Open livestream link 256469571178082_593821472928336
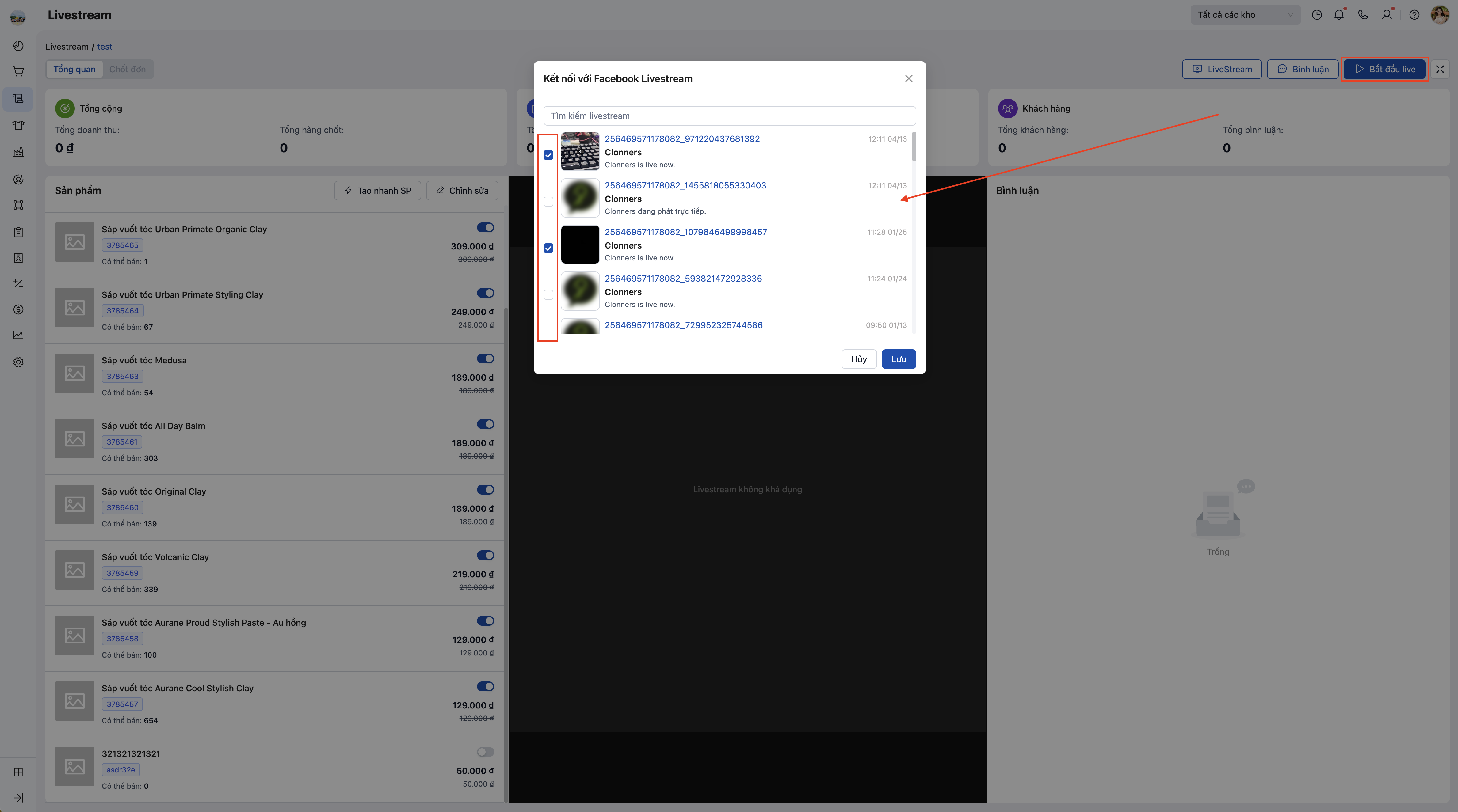The image size is (1458, 812). point(683,279)
